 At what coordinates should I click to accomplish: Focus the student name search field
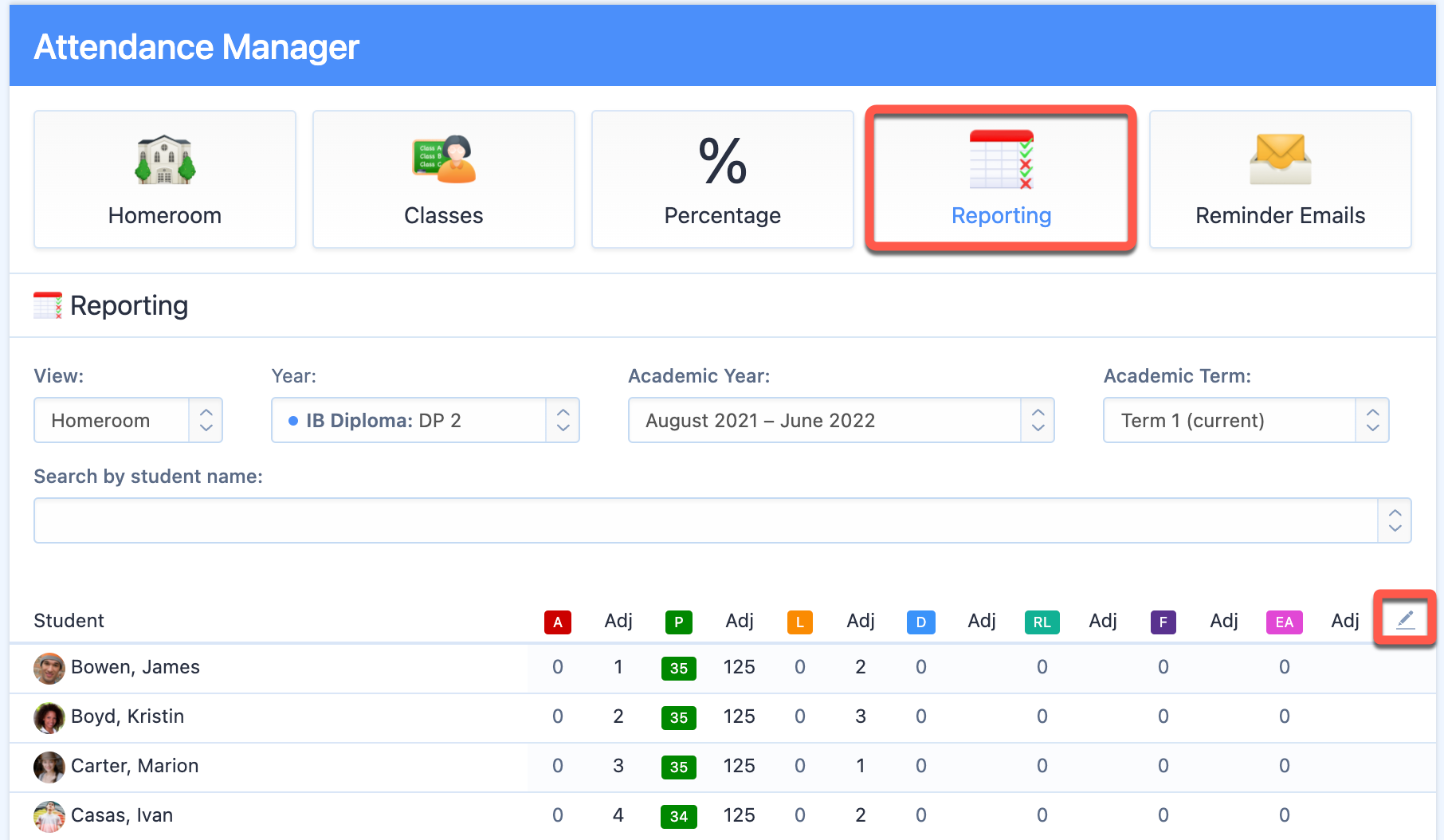pyautogui.click(x=705, y=520)
